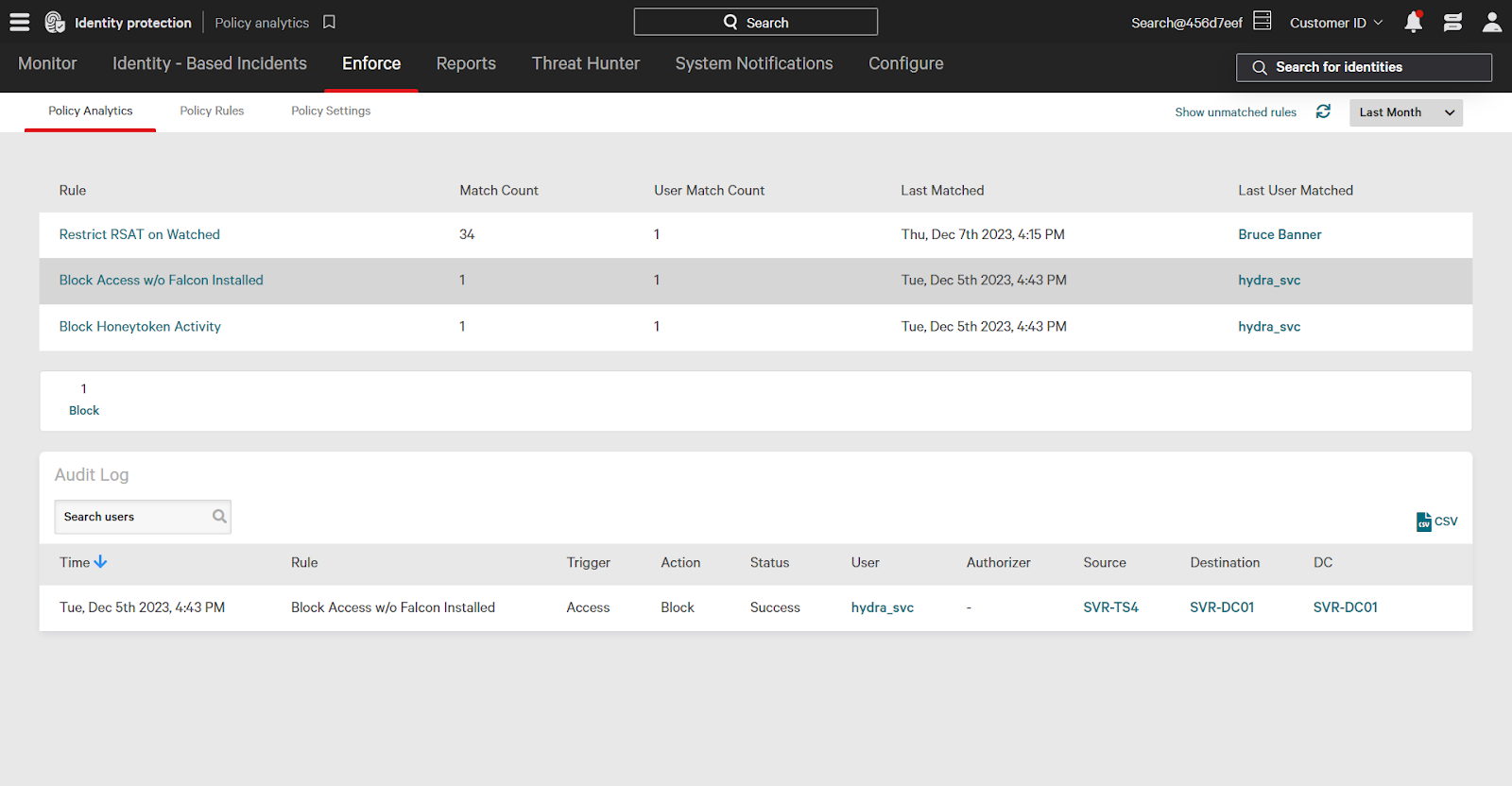The height and width of the screenshot is (786, 1512).
Task: Click the Success status cell
Action: [x=775, y=607]
